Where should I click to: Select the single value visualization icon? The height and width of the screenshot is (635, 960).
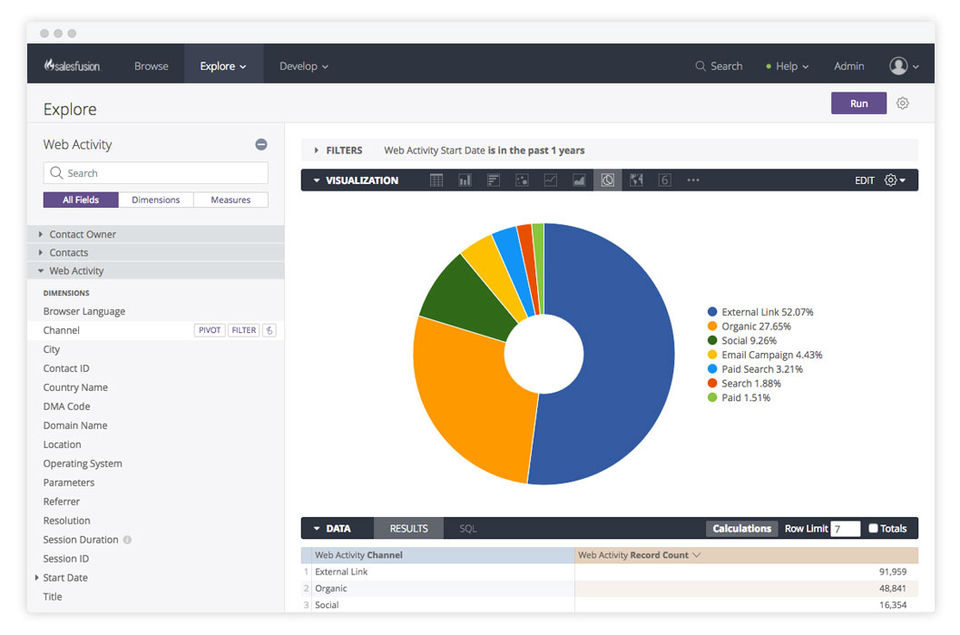point(664,180)
